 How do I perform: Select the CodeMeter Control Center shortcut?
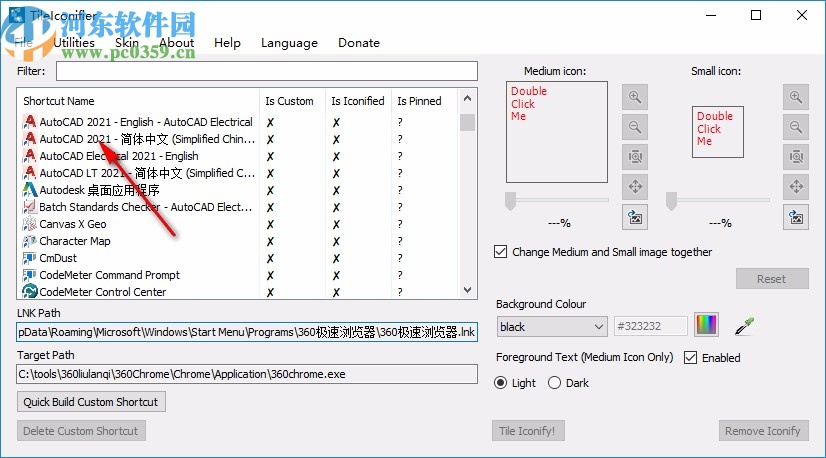[x=103, y=291]
